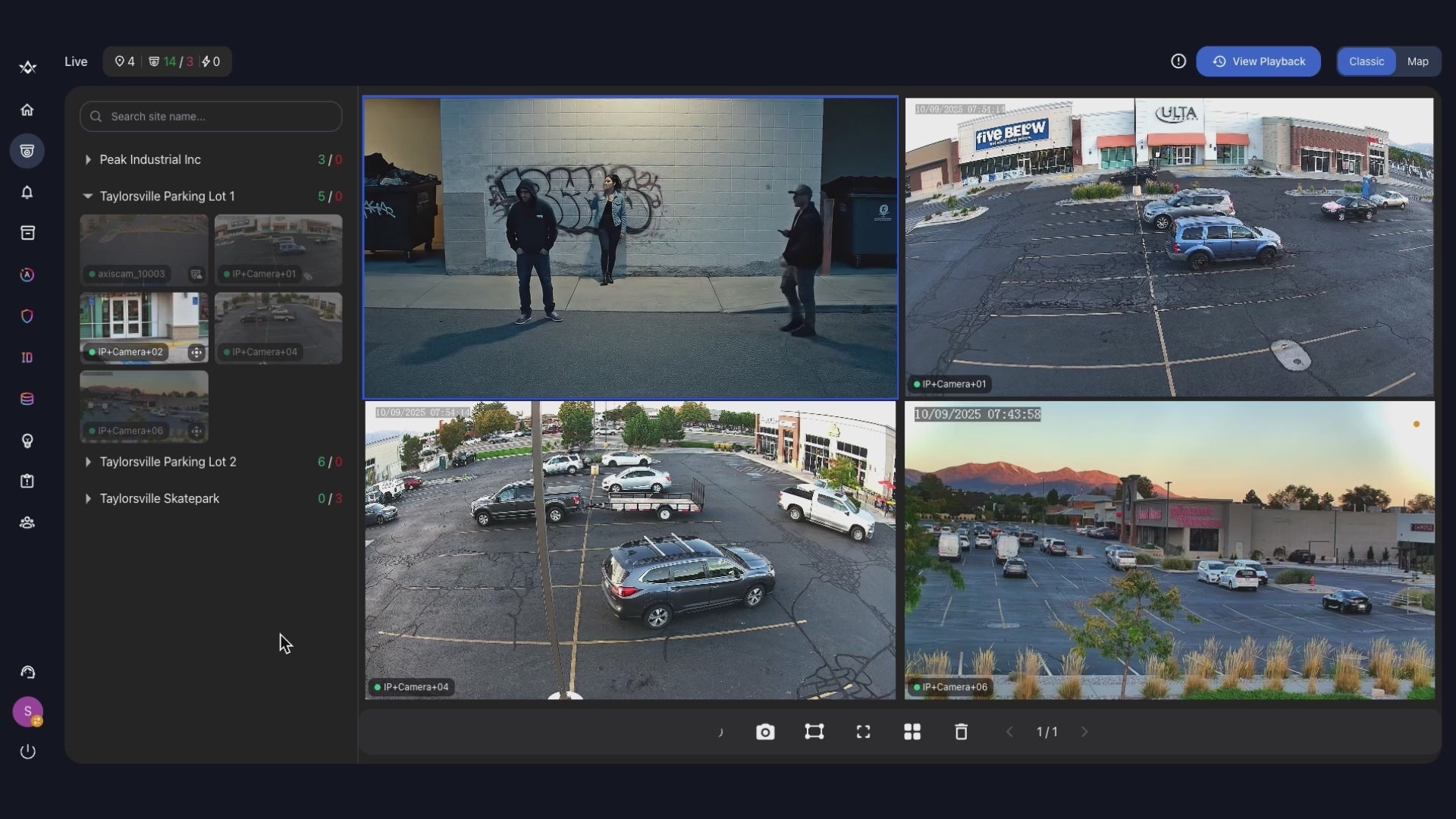Collapse the Taylorsville Parking Lot 1 site
The height and width of the screenshot is (819, 1456).
tap(88, 196)
